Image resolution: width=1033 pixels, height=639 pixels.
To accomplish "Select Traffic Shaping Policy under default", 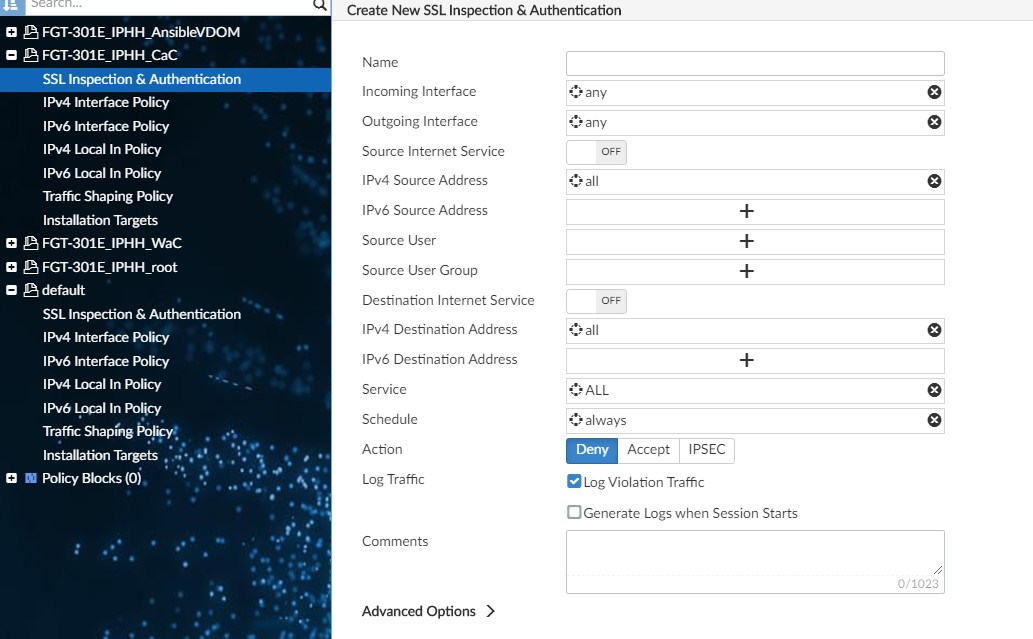I will tap(108, 431).
